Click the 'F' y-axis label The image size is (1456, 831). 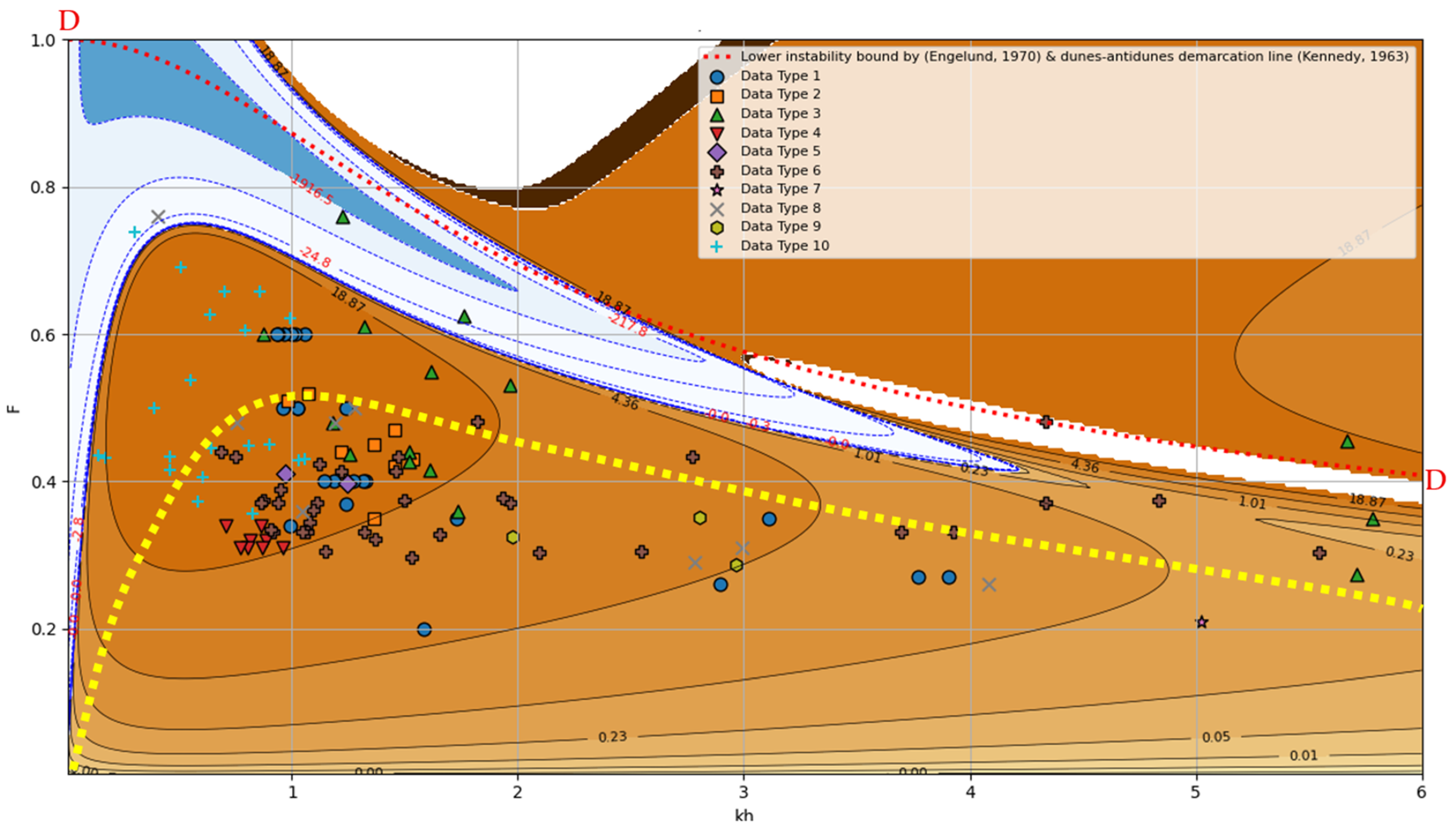(x=13, y=409)
